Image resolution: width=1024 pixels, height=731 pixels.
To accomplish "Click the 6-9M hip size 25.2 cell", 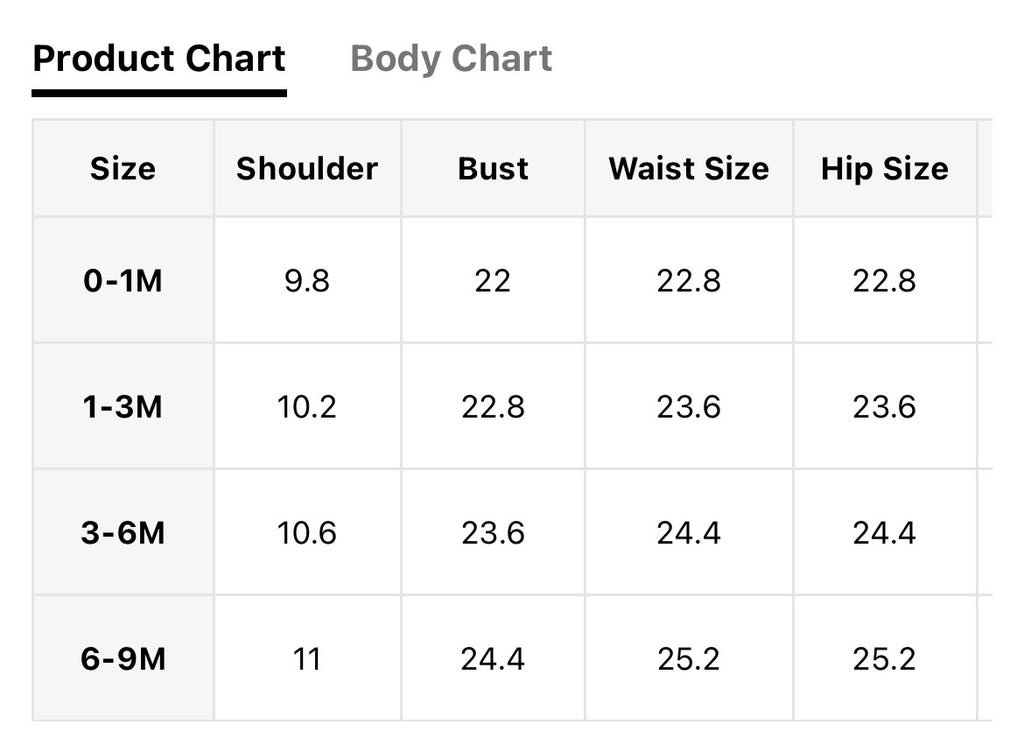I will point(885,658).
